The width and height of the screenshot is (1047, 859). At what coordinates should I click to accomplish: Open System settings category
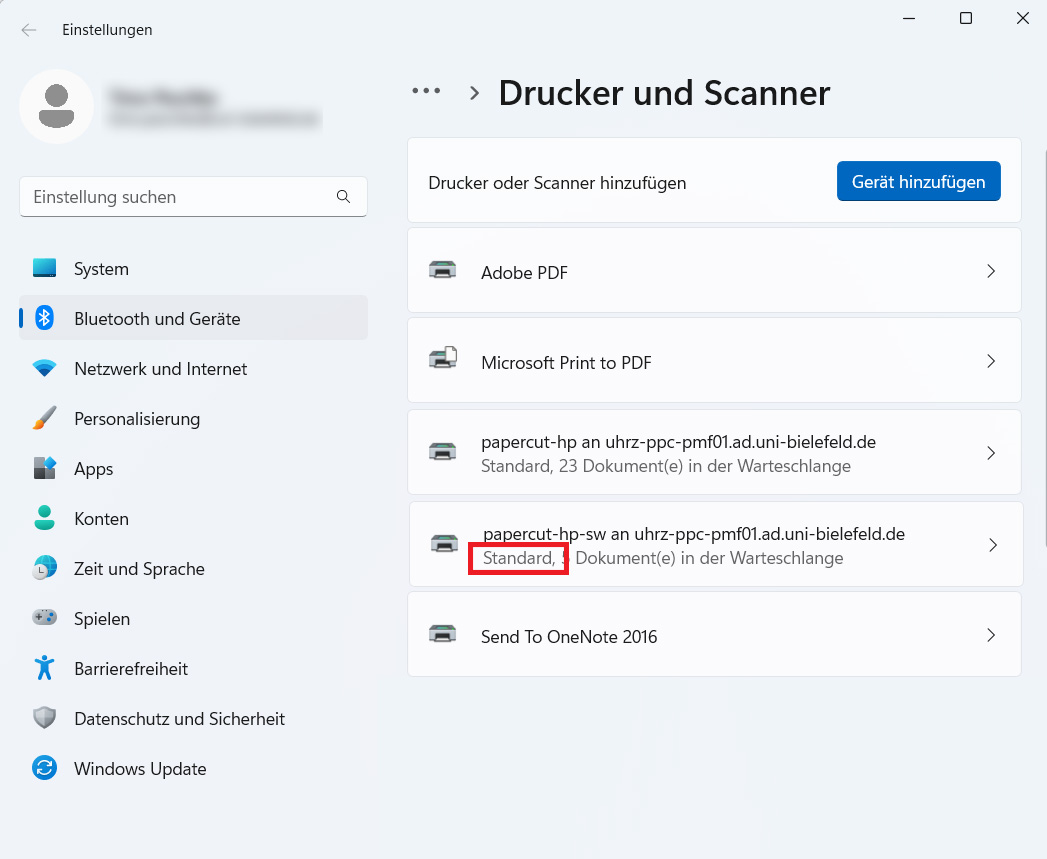tap(194, 269)
